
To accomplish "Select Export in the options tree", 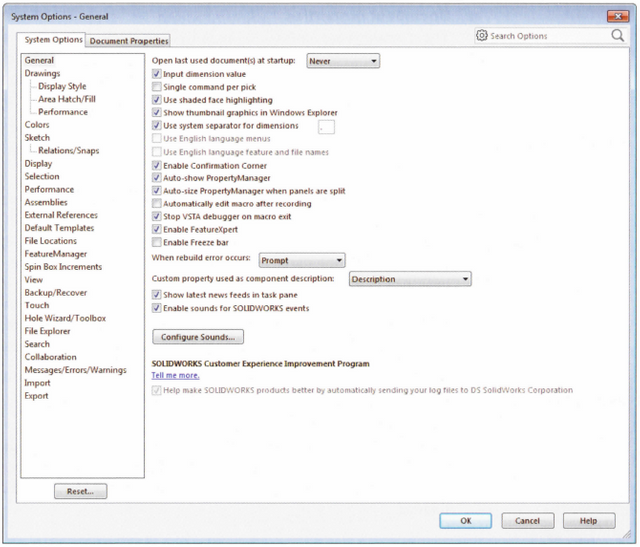I will click(36, 396).
